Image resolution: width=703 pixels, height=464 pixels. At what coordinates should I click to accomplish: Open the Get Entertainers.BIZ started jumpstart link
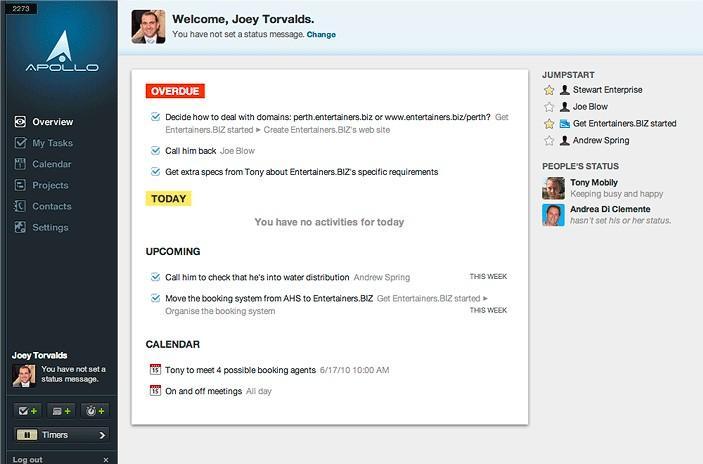[x=625, y=124]
